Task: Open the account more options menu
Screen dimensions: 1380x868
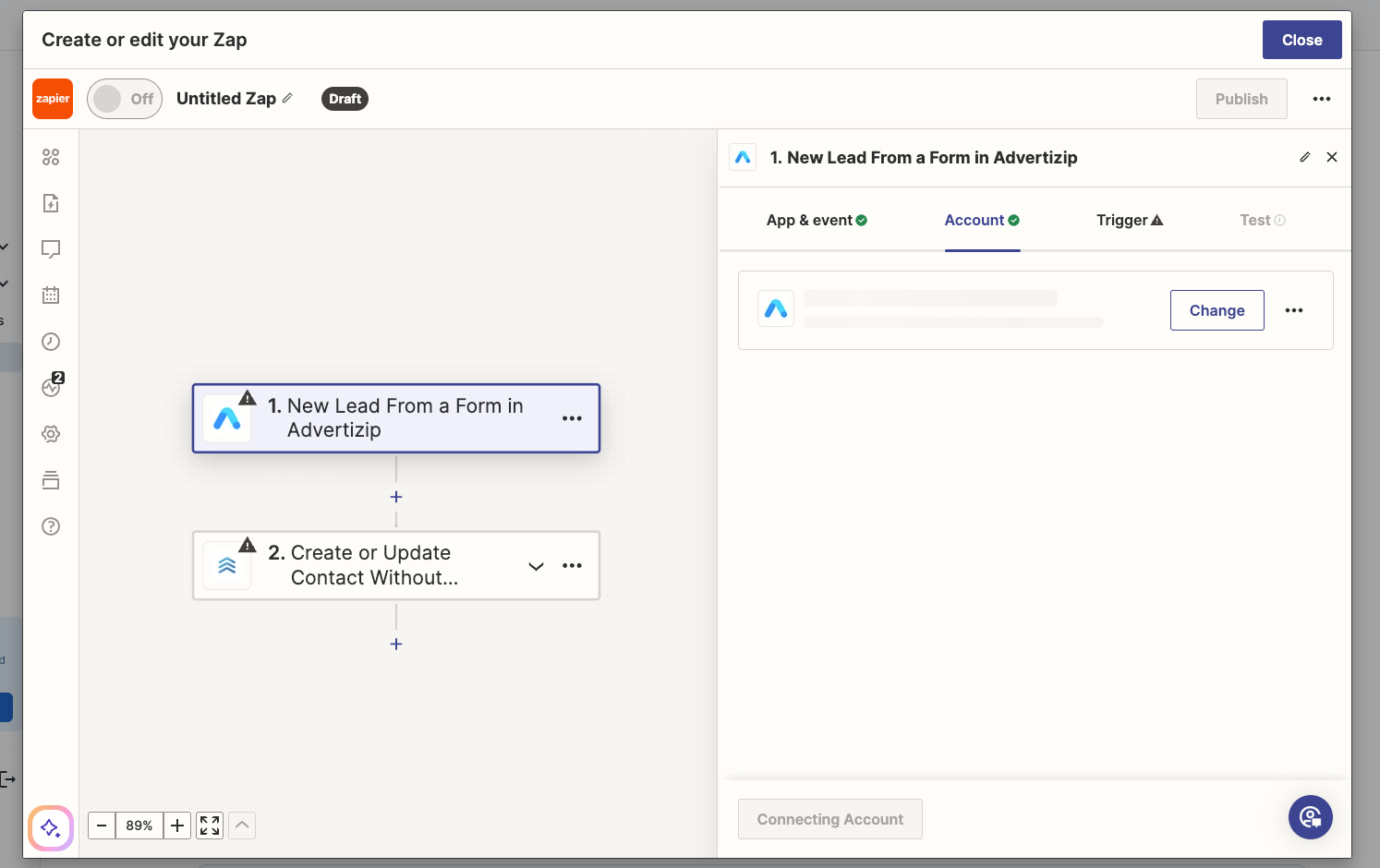Action: (1294, 310)
